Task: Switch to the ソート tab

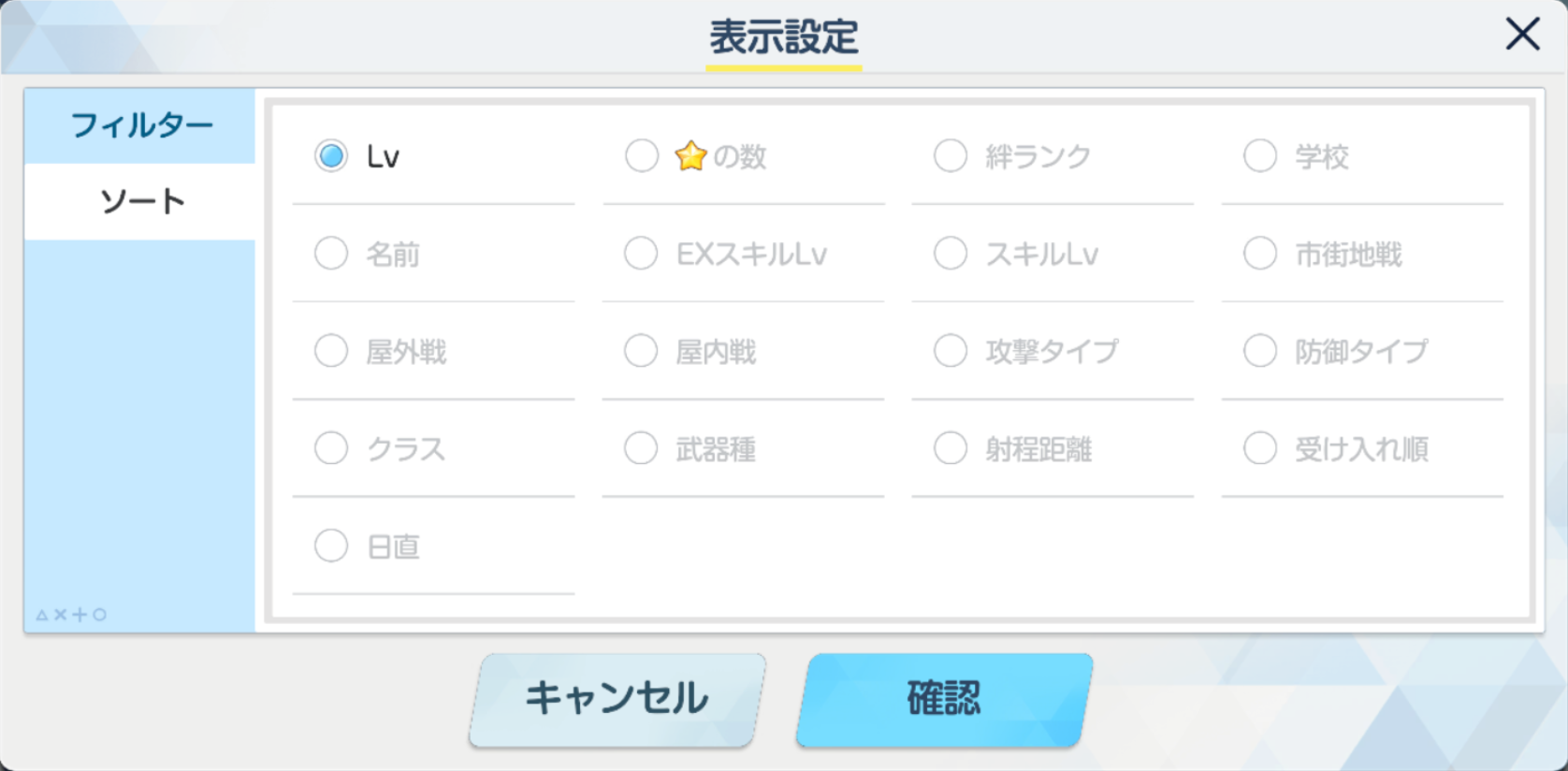Action: click(141, 201)
